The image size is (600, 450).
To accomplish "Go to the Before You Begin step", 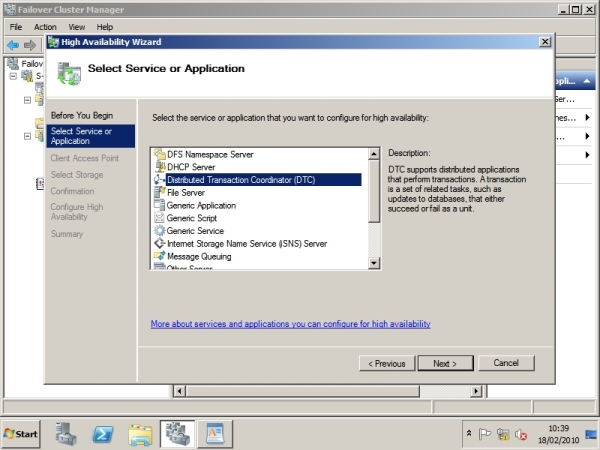I will click(x=82, y=116).
